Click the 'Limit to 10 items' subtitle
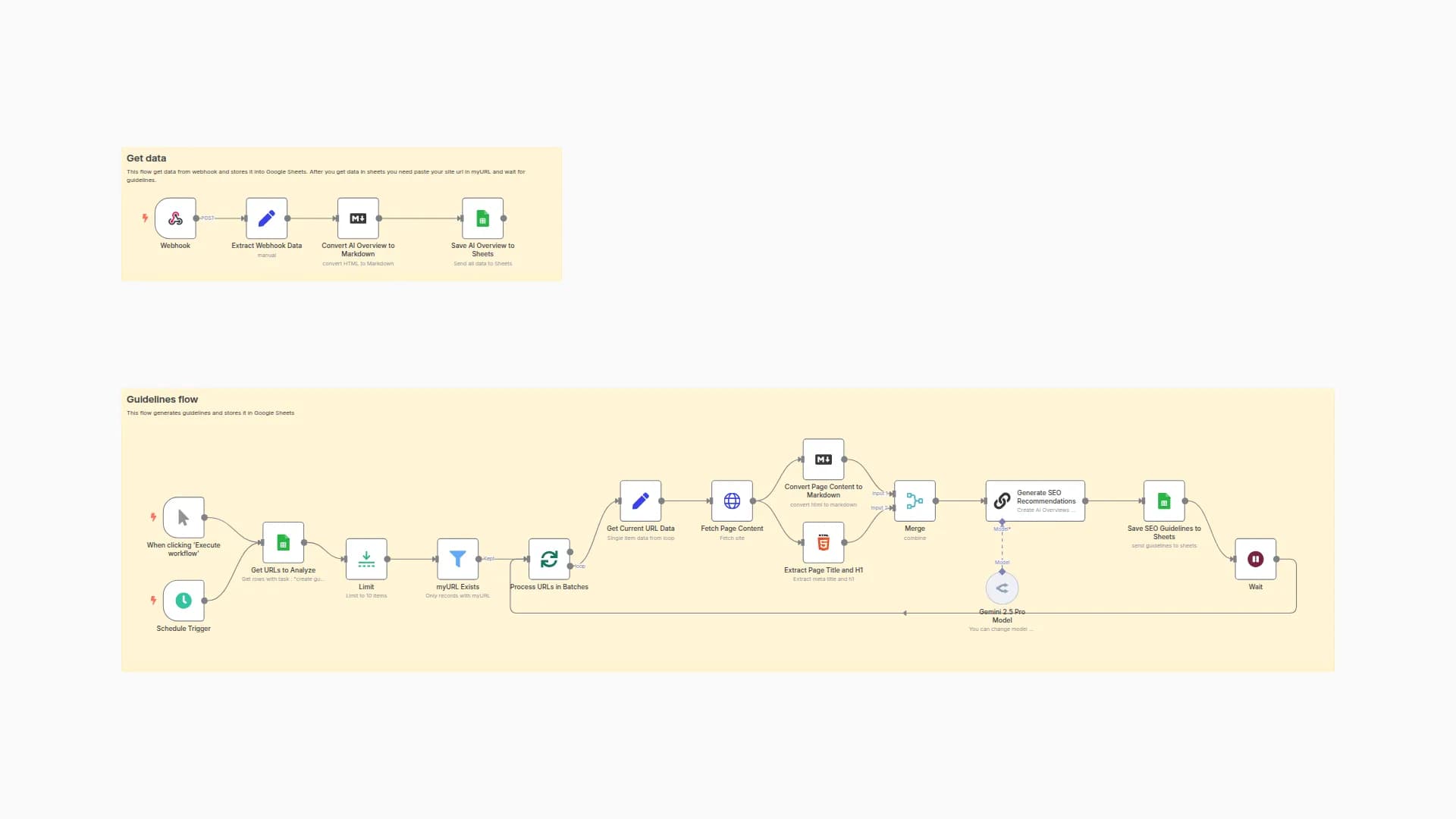 [x=366, y=596]
